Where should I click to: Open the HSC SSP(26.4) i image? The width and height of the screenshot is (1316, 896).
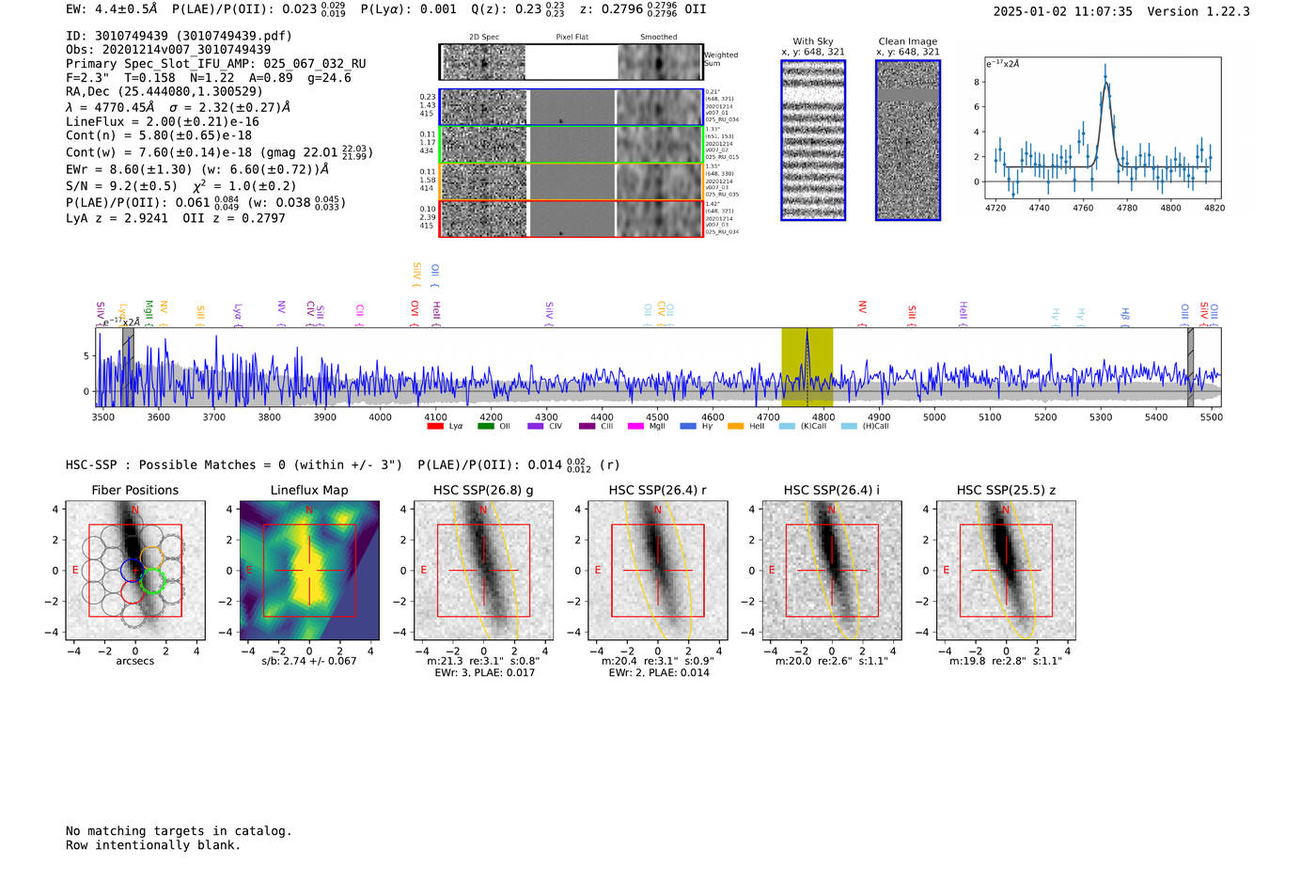831,570
